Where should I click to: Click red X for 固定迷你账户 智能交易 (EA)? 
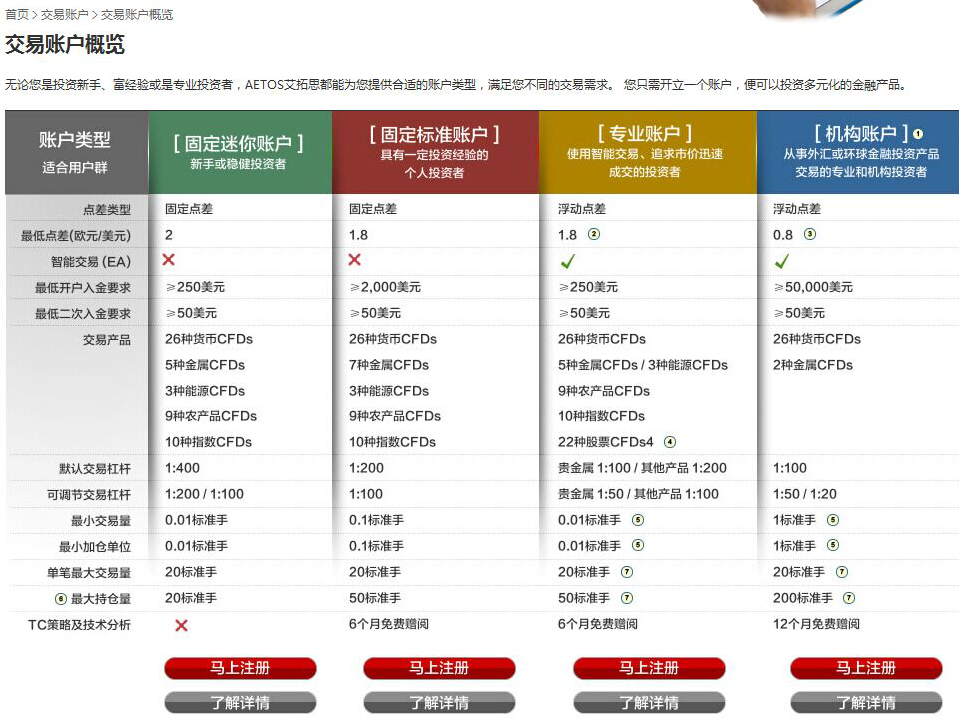pyautogui.click(x=169, y=259)
